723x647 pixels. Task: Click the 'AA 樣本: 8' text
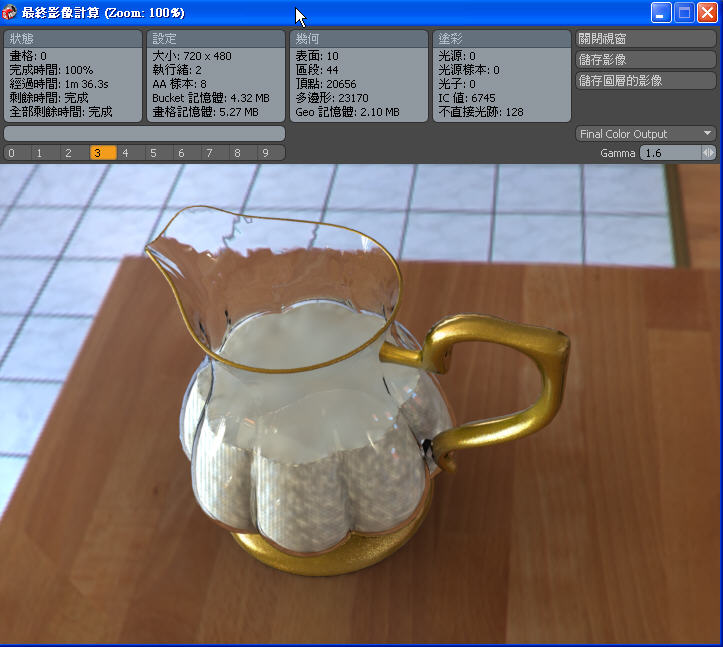(x=179, y=84)
